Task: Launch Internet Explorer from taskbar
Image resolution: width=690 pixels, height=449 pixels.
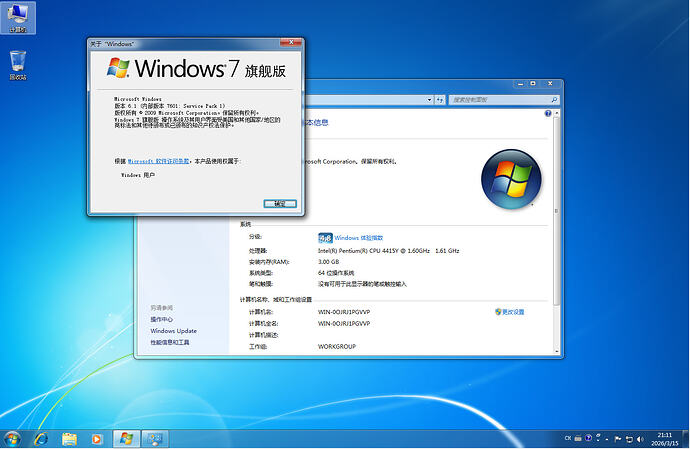Action: [41, 439]
